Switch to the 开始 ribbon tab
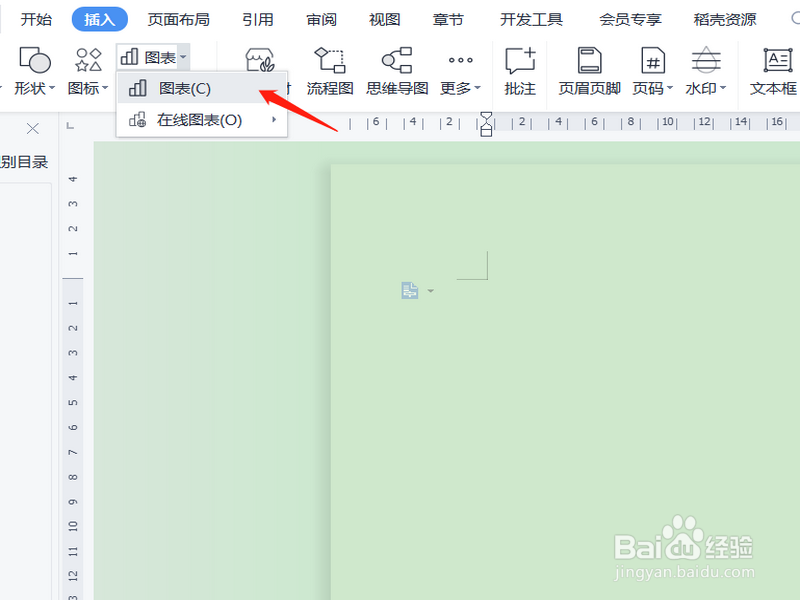Image resolution: width=800 pixels, height=600 pixels. (x=35, y=18)
